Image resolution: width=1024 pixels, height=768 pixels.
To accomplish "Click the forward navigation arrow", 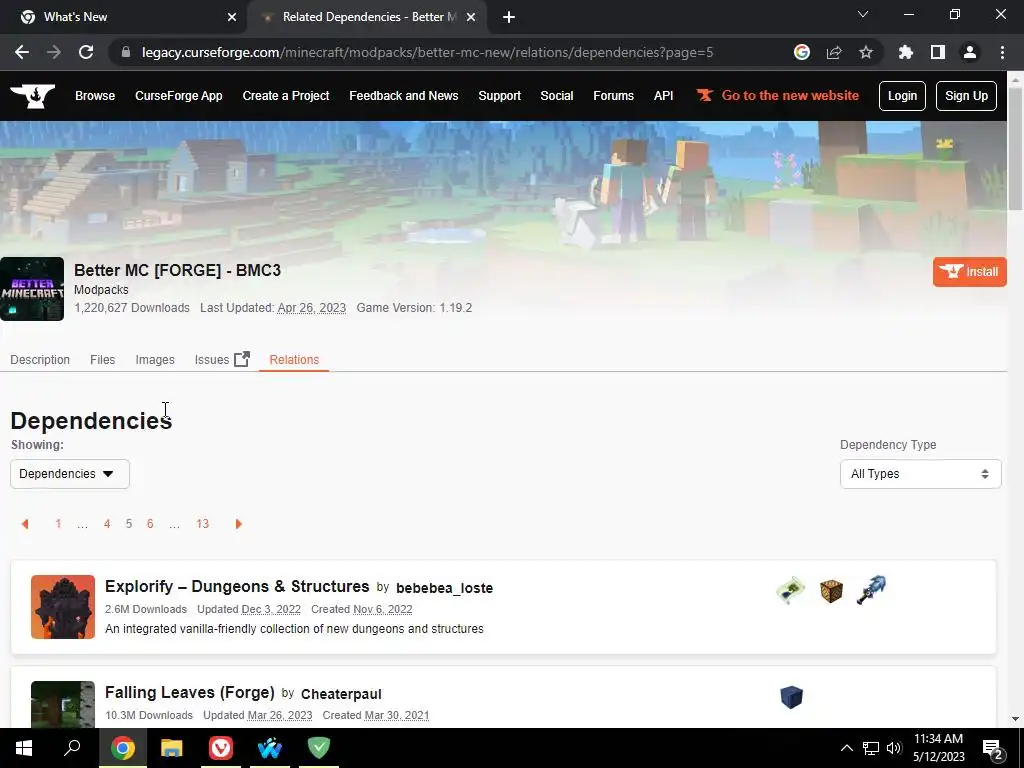I will (54, 52).
